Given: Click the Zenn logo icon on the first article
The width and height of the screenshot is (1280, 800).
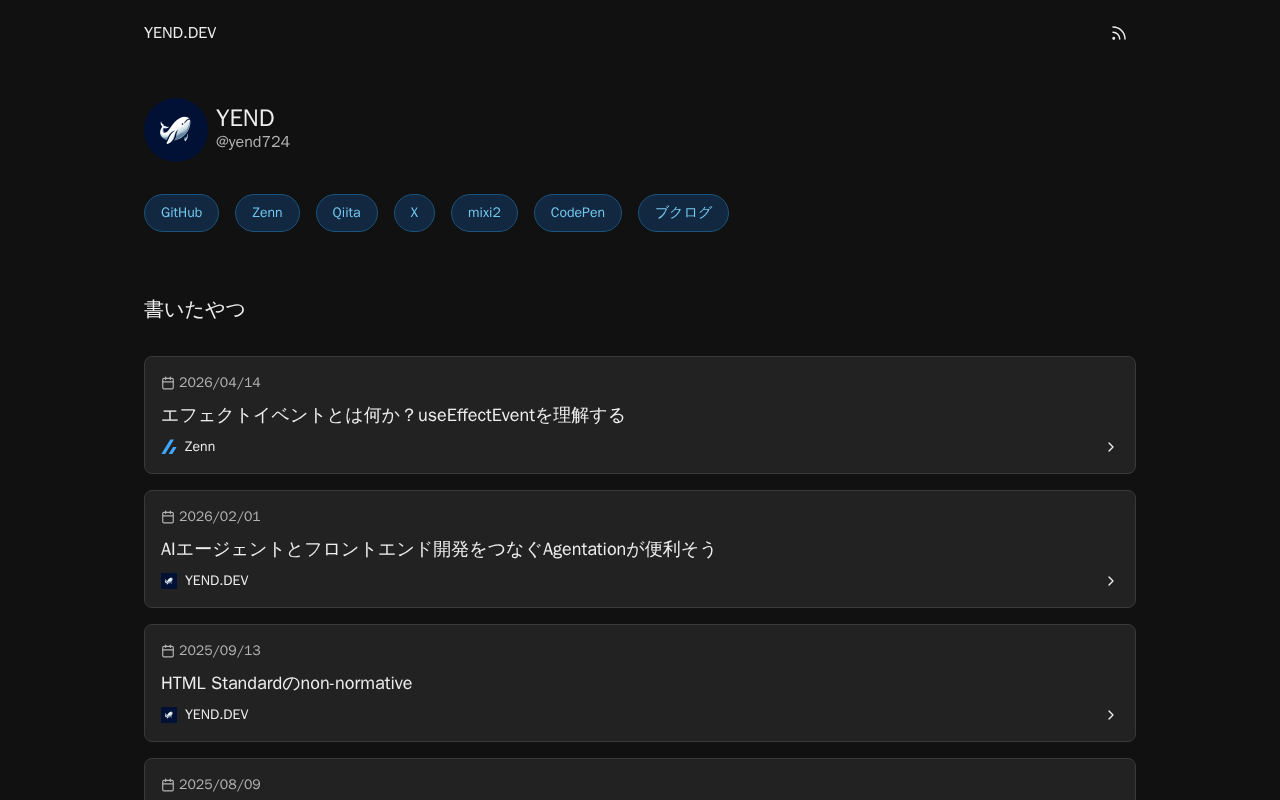Looking at the screenshot, I should (x=169, y=447).
